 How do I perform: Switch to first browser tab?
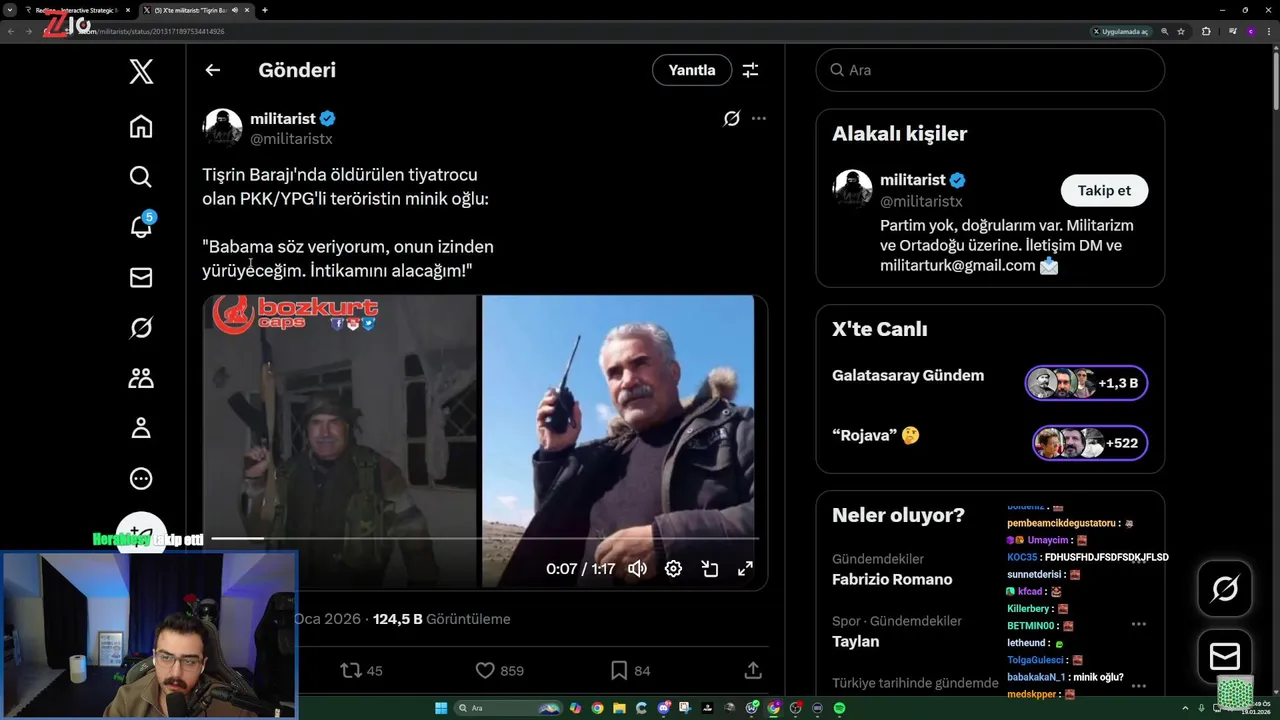pyautogui.click(x=80, y=10)
